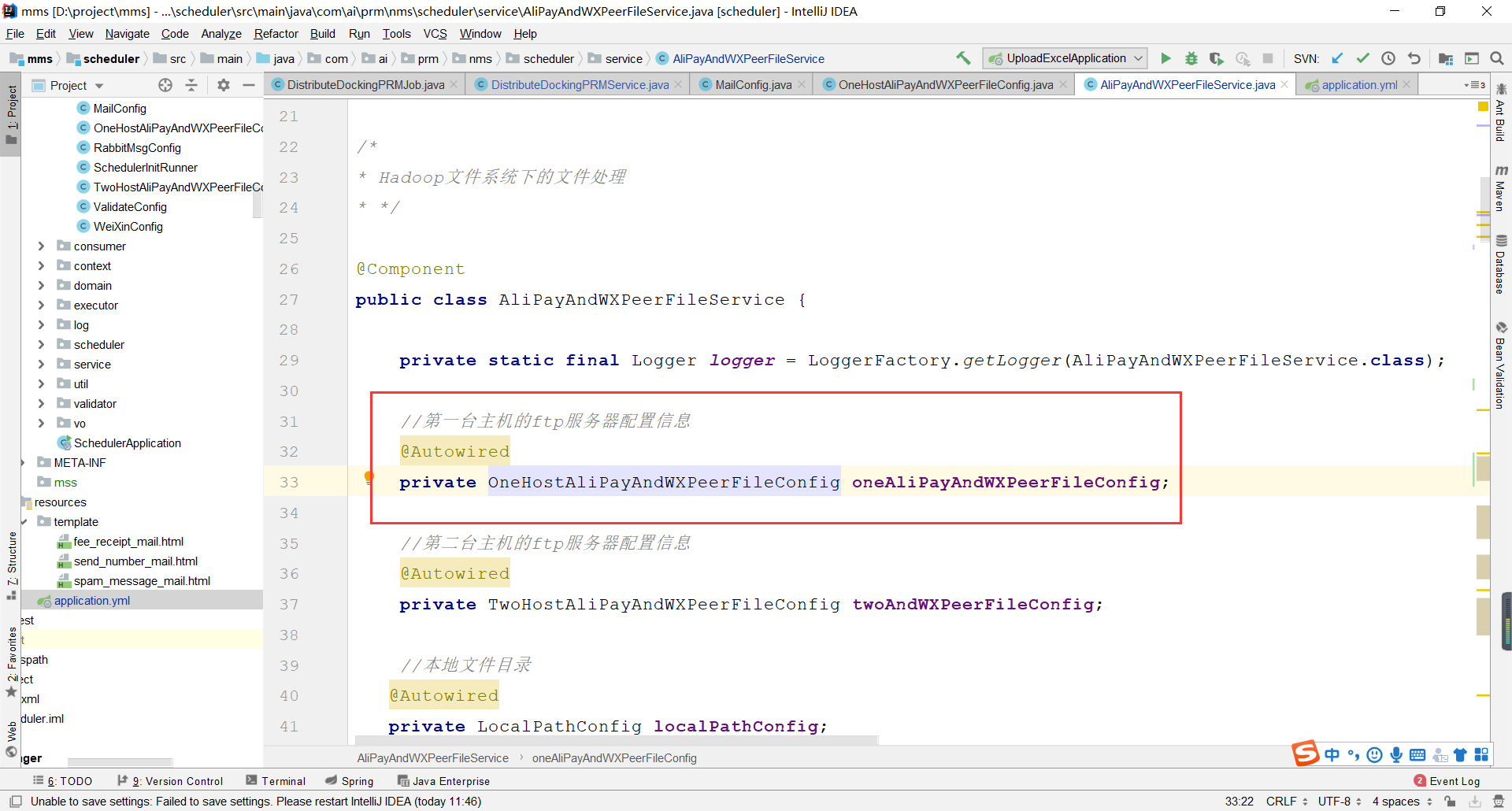This screenshot has height=811, width=1512.
Task: Open the Refactor menu
Action: coord(276,34)
